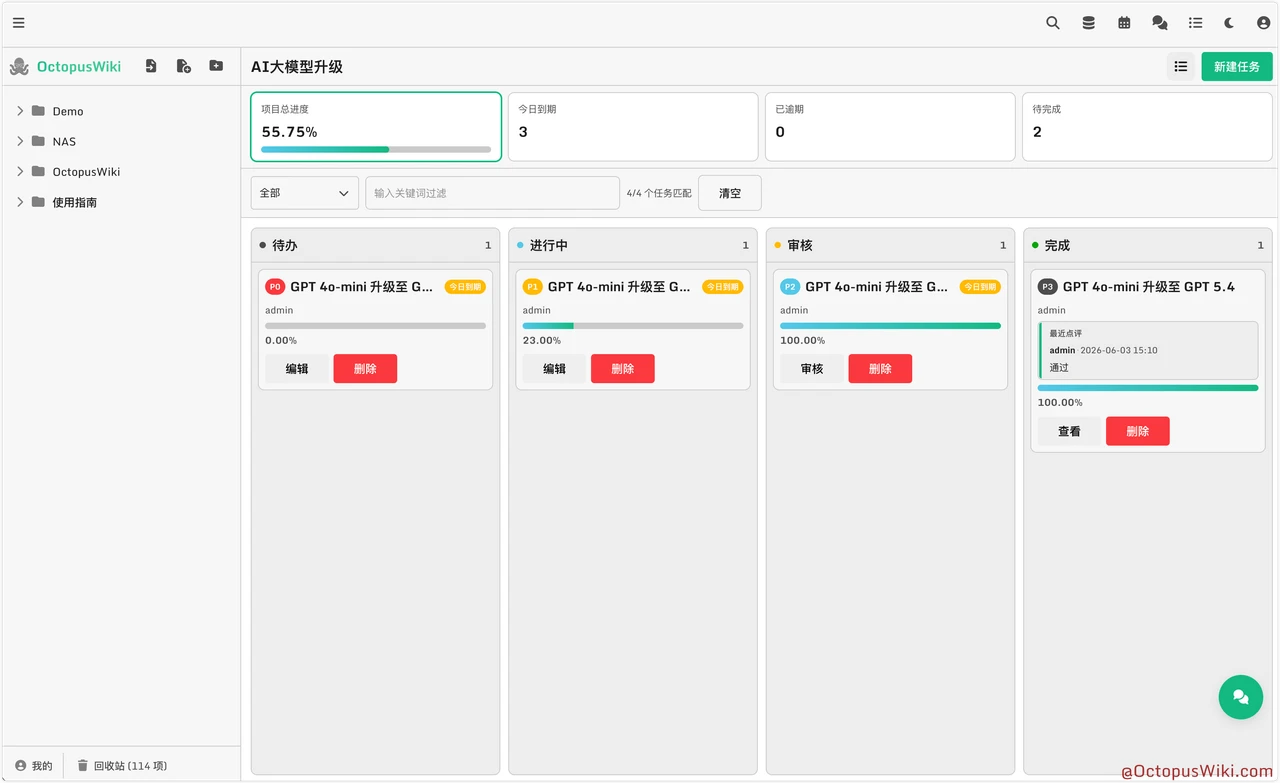1280x783 pixels.
Task: Click the 新建任务 button
Action: click(x=1237, y=67)
